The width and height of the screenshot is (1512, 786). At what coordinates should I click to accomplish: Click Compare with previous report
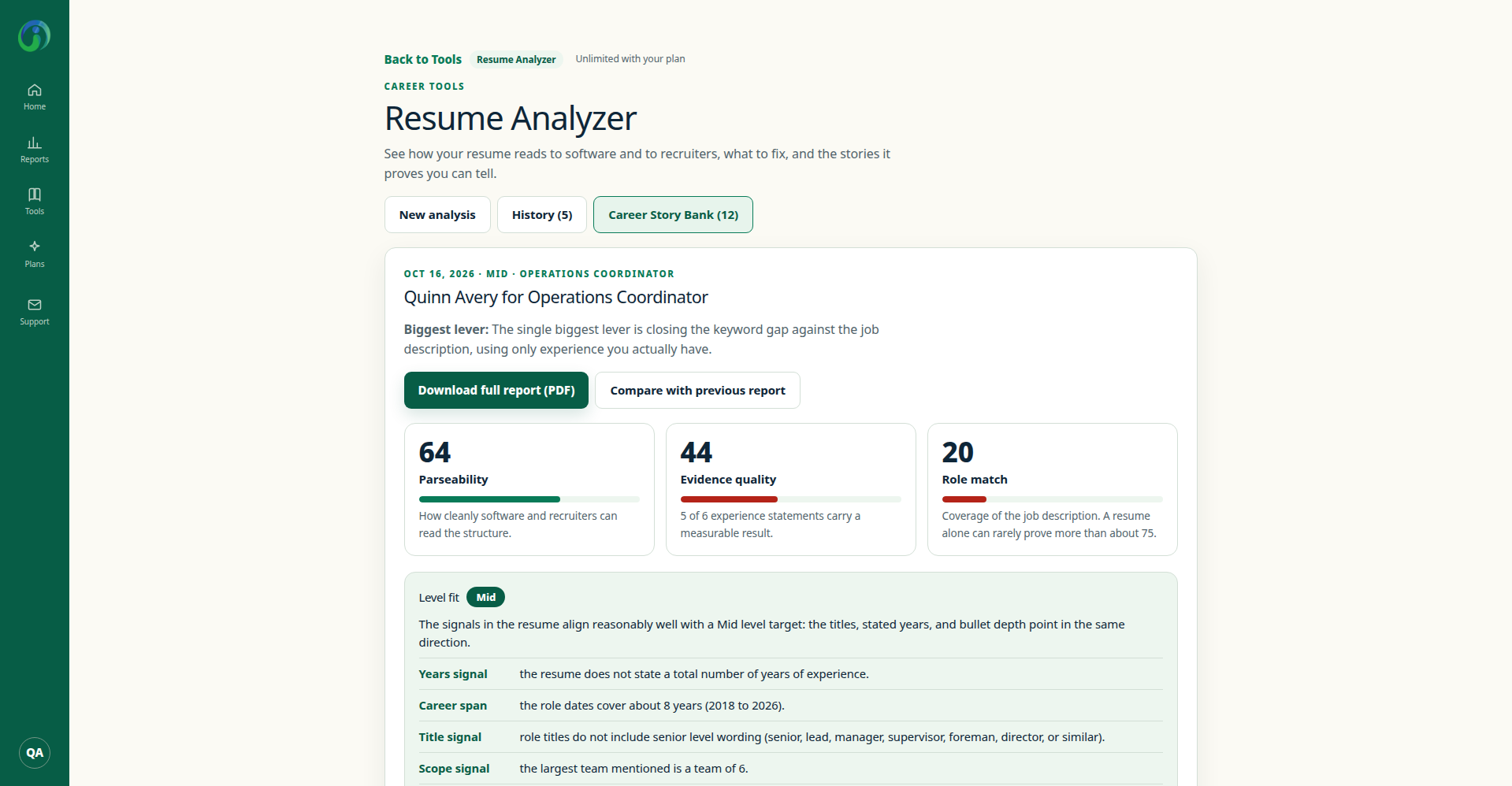697,391
